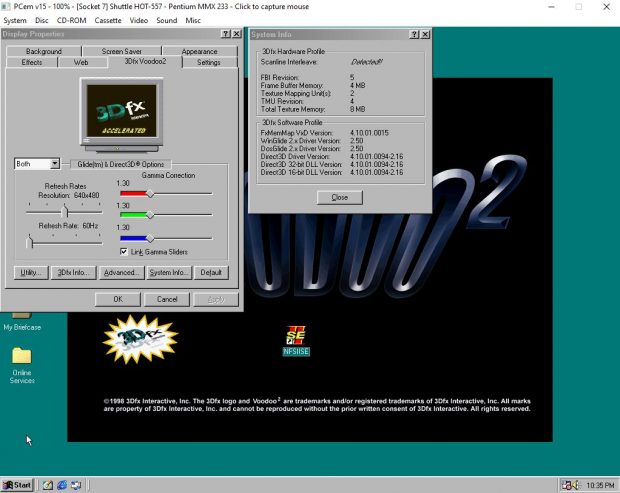Click the Advanced... button
Viewport: 620px width, 493px height.
click(121, 272)
